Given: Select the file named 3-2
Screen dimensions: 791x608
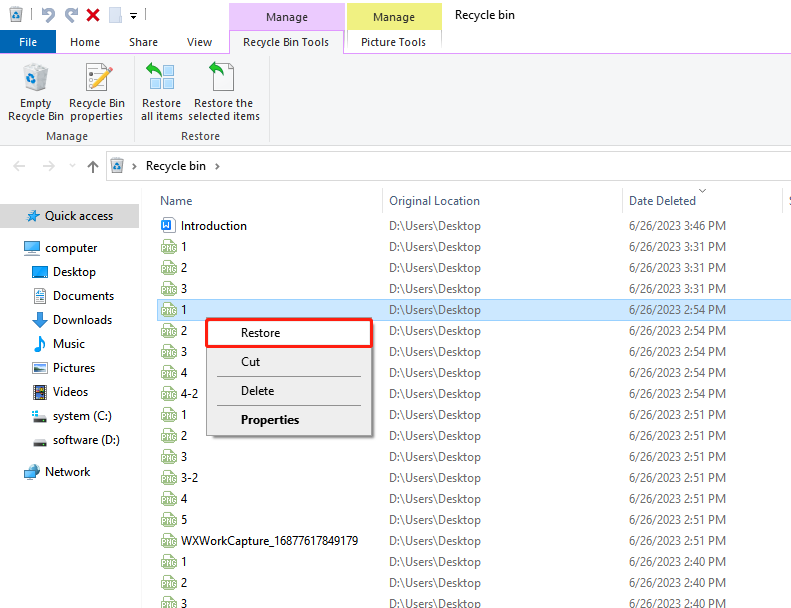Looking at the screenshot, I should [190, 477].
